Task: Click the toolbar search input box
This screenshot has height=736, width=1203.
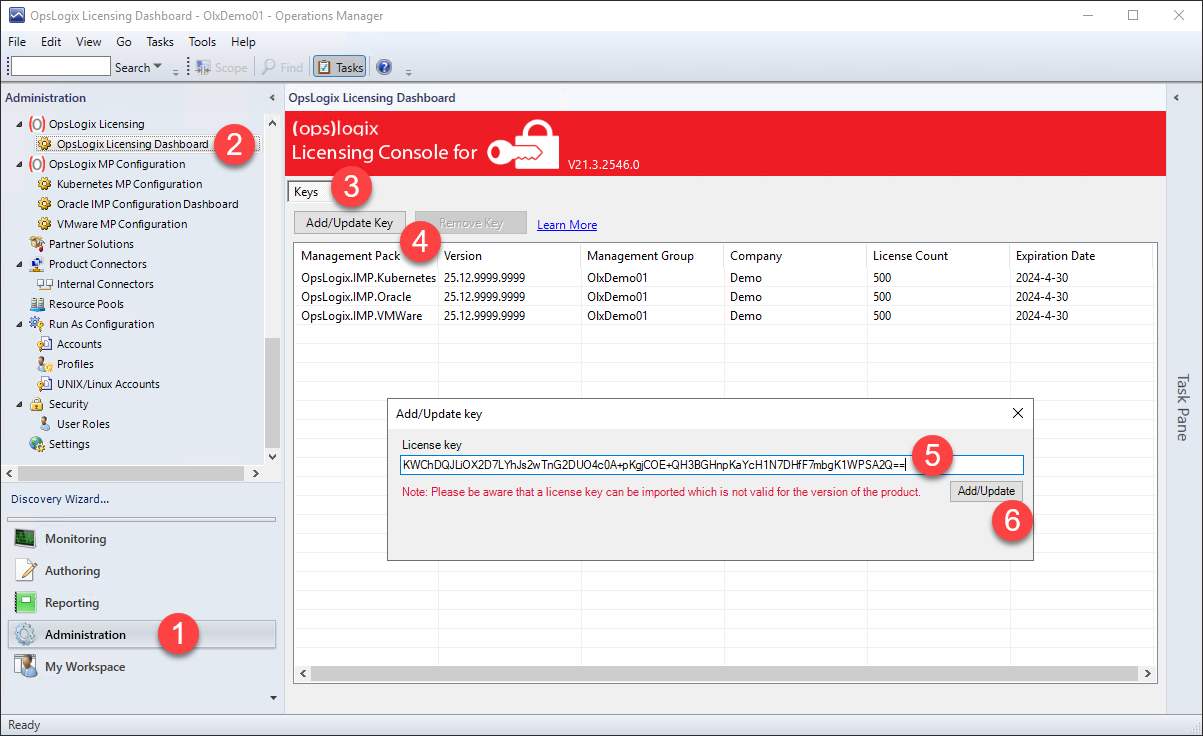Action: pos(61,67)
